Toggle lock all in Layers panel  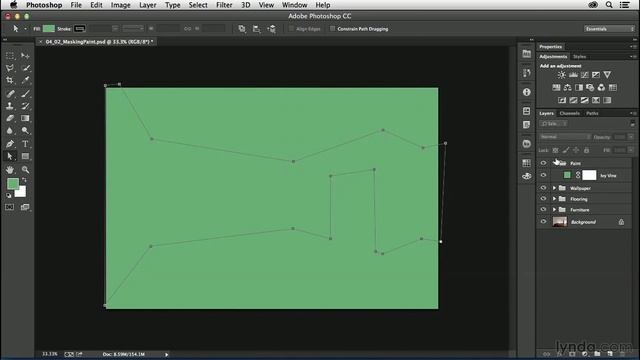point(587,150)
